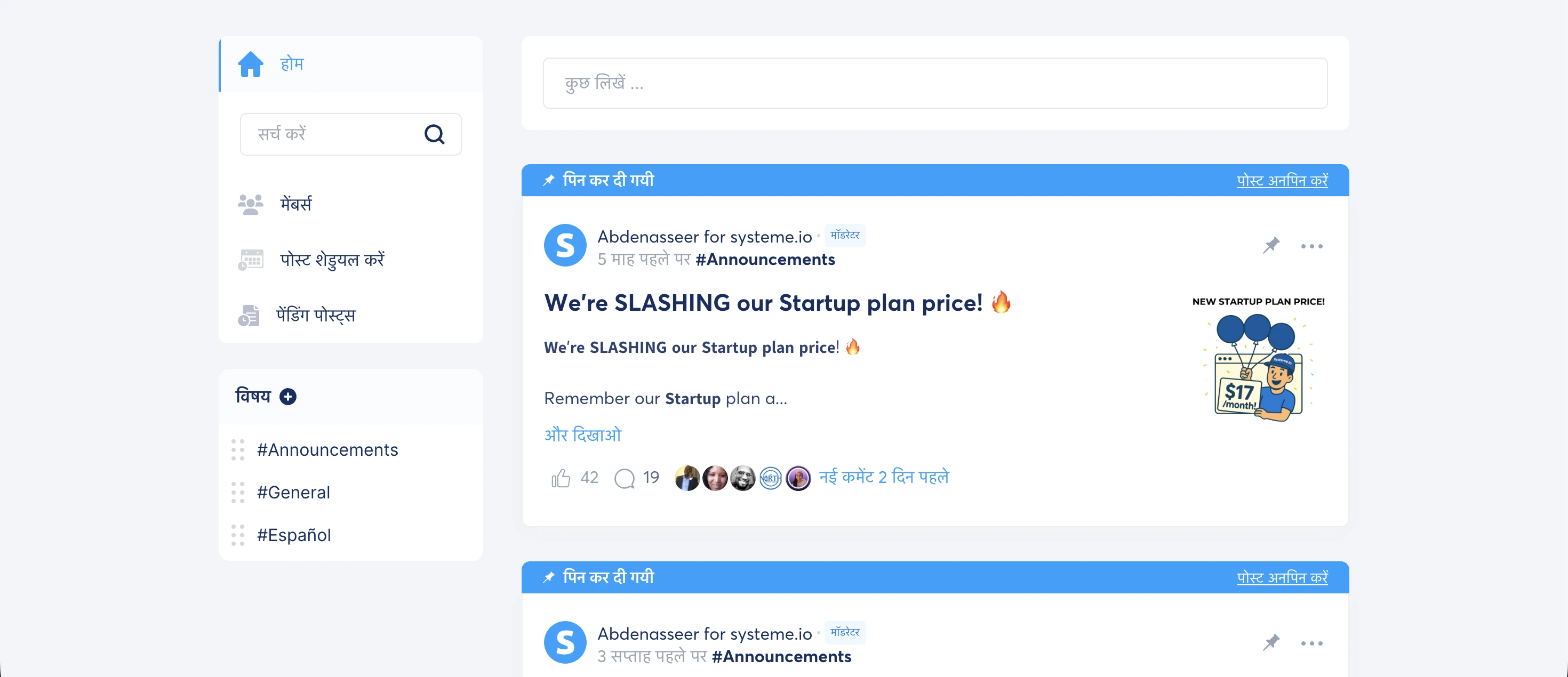Click the home icon in sidebar
The height and width of the screenshot is (677, 1568).
pos(250,64)
